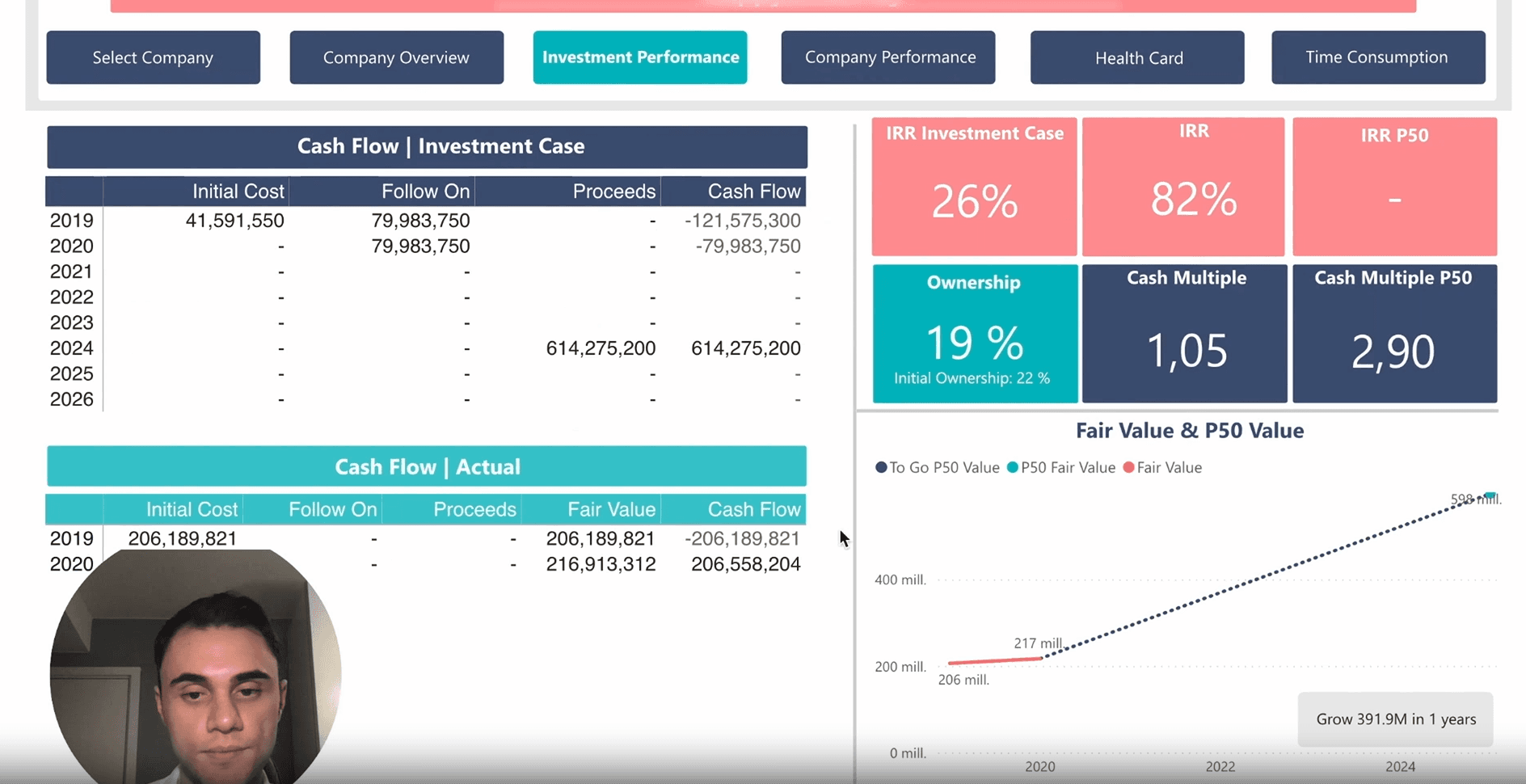Image resolution: width=1526 pixels, height=784 pixels.
Task: Select year 2026 row in Investment Case
Action: pyautogui.click(x=426, y=399)
